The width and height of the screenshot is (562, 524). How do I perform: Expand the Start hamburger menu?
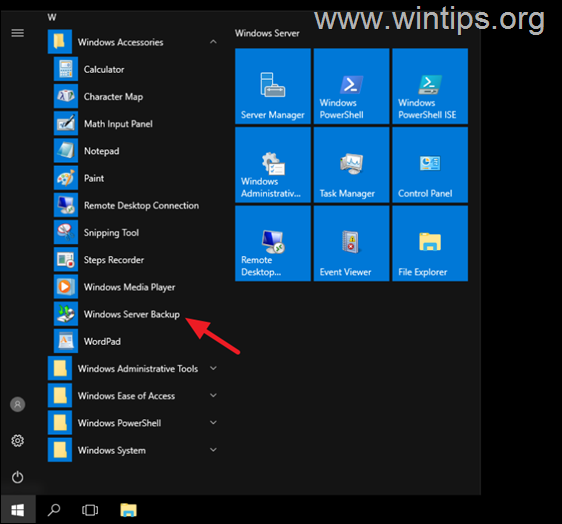(x=18, y=33)
